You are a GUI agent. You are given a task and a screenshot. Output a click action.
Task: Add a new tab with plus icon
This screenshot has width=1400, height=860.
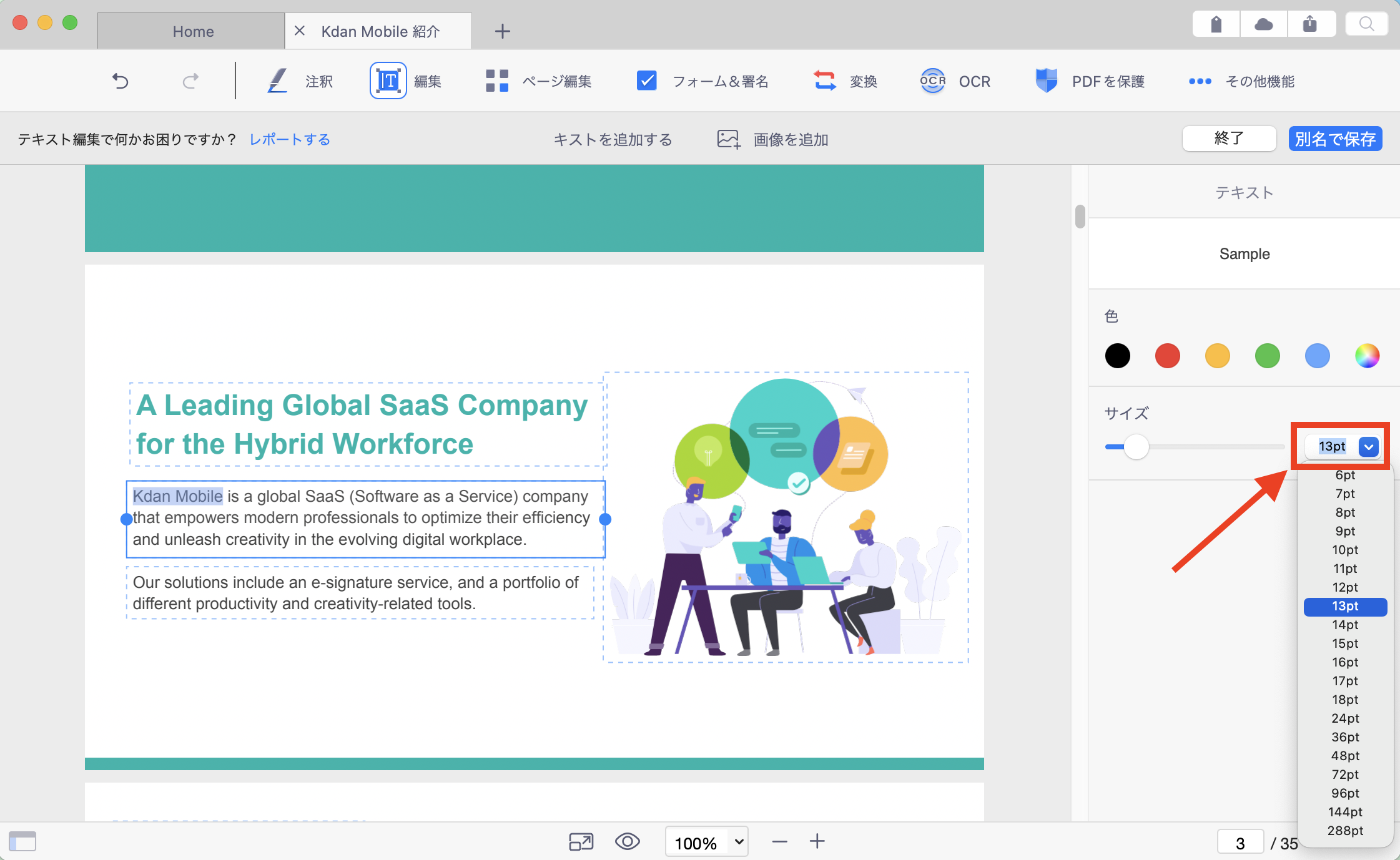click(503, 31)
